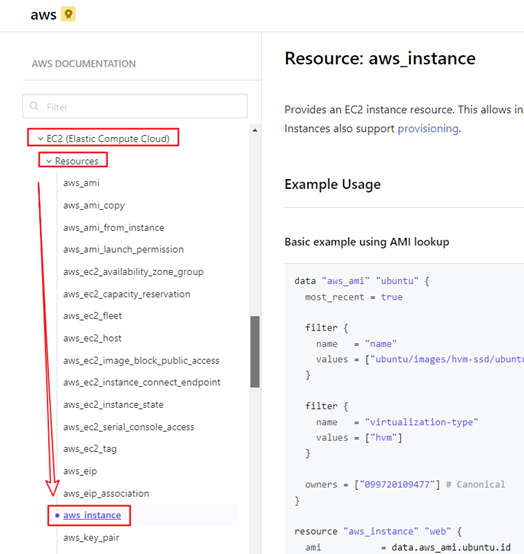Open the aws_ami_copy resource page
Image resolution: width=524 pixels, height=554 pixels.
click(x=94, y=205)
